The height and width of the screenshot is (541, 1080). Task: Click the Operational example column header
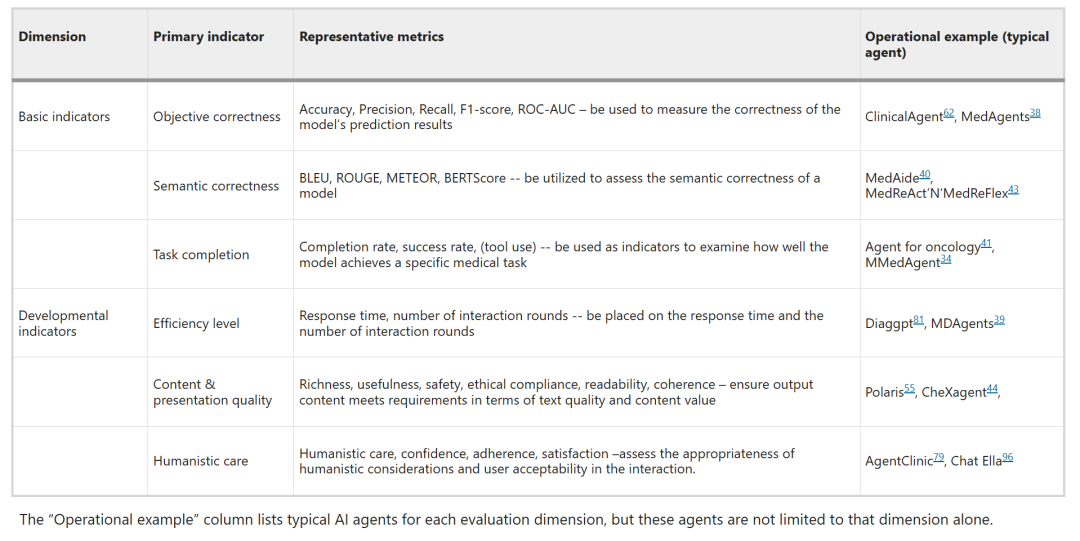coord(956,44)
